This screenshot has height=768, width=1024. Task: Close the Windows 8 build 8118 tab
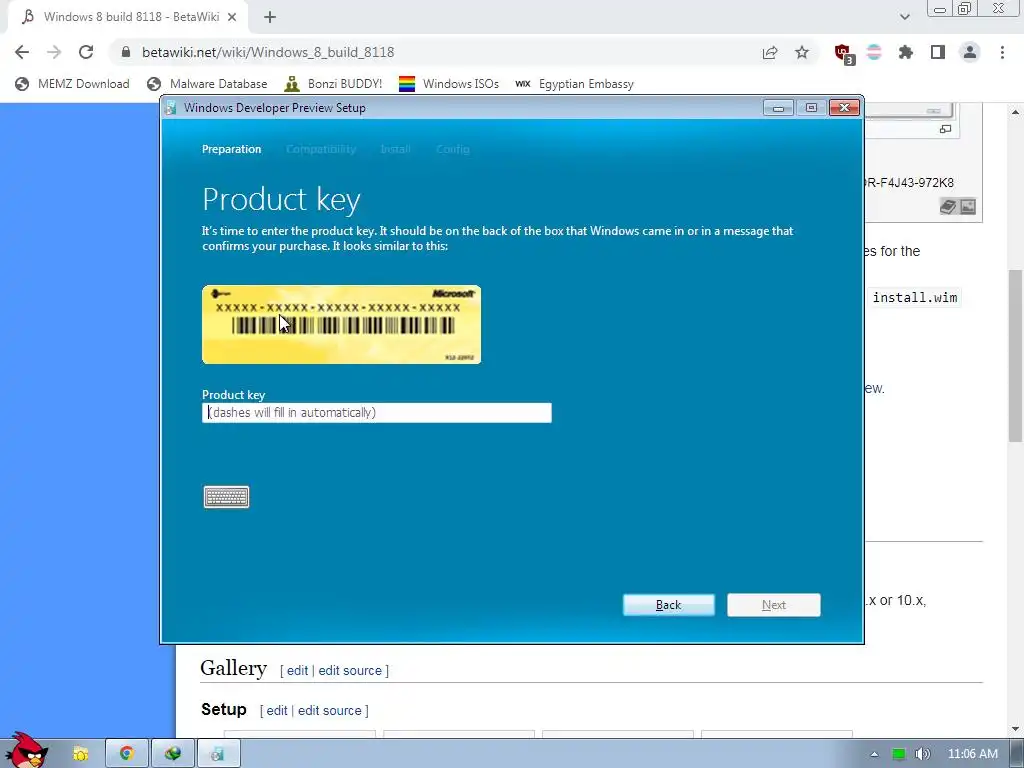(232, 17)
